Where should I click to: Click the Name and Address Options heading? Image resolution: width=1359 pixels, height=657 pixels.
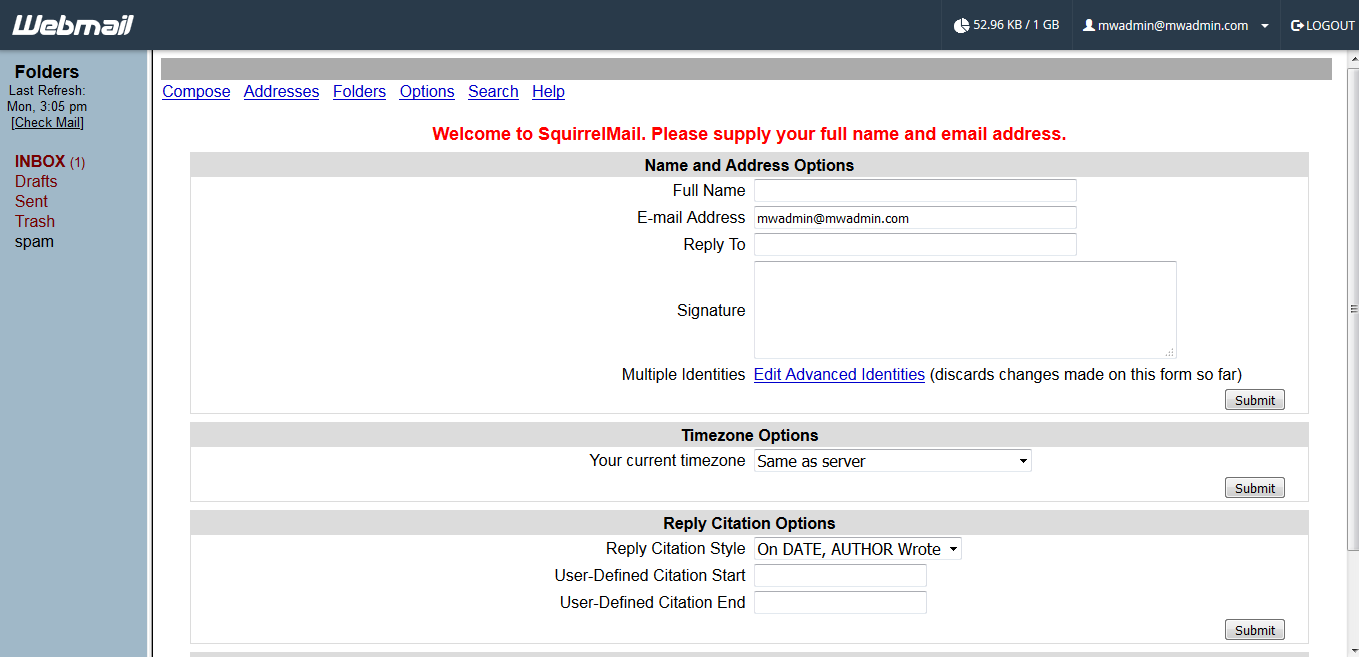(749, 165)
